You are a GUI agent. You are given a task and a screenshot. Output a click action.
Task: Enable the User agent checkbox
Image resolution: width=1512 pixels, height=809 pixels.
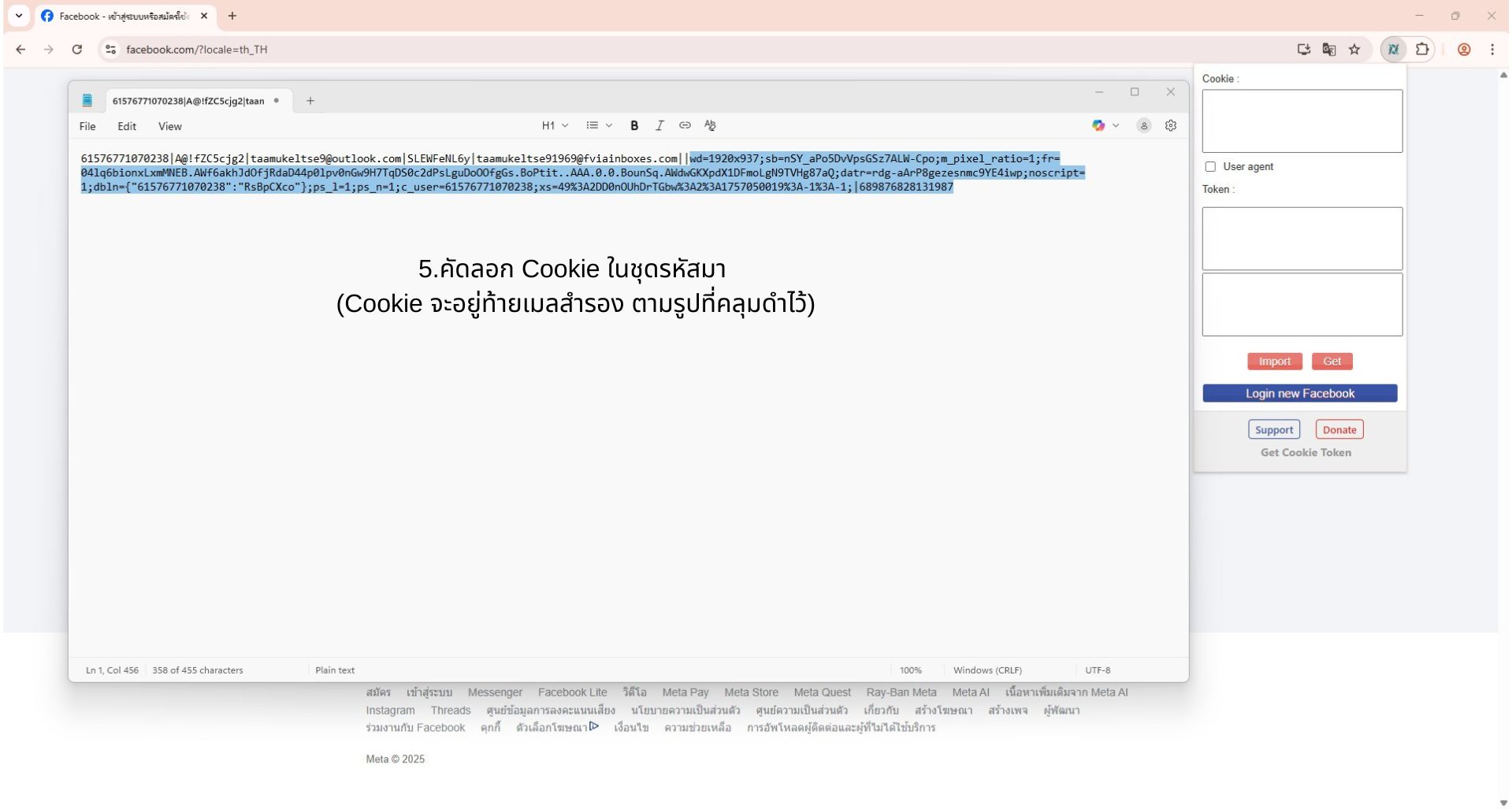(x=1210, y=167)
